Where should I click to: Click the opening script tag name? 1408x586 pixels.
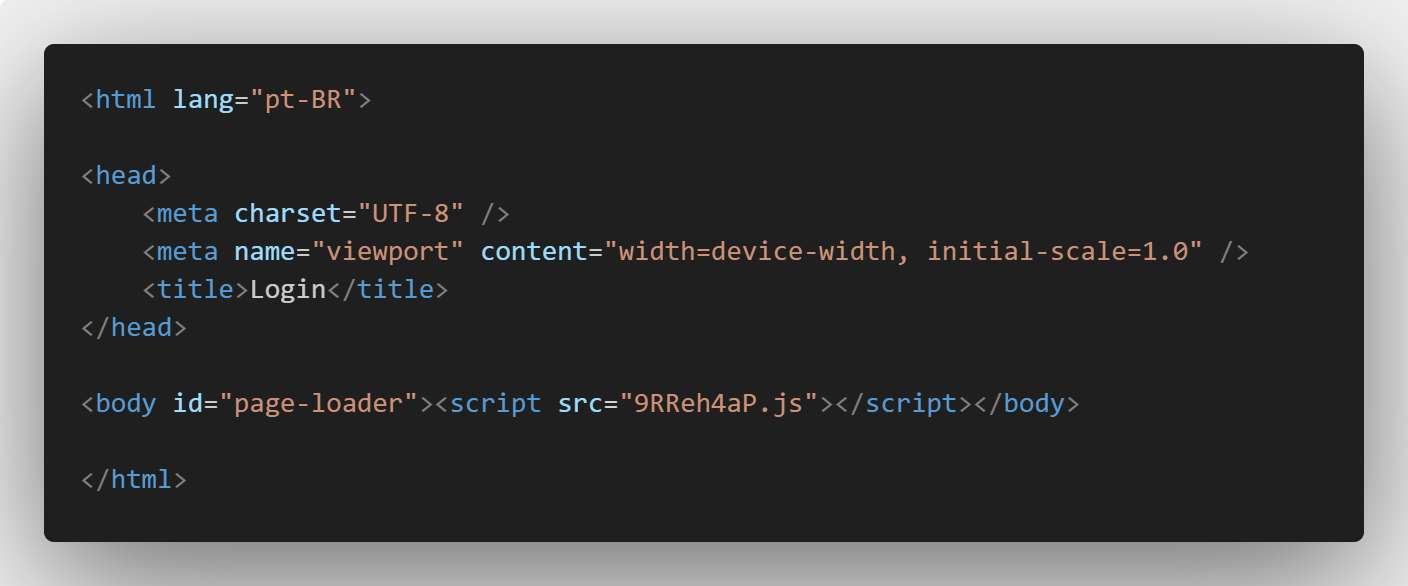tap(496, 404)
